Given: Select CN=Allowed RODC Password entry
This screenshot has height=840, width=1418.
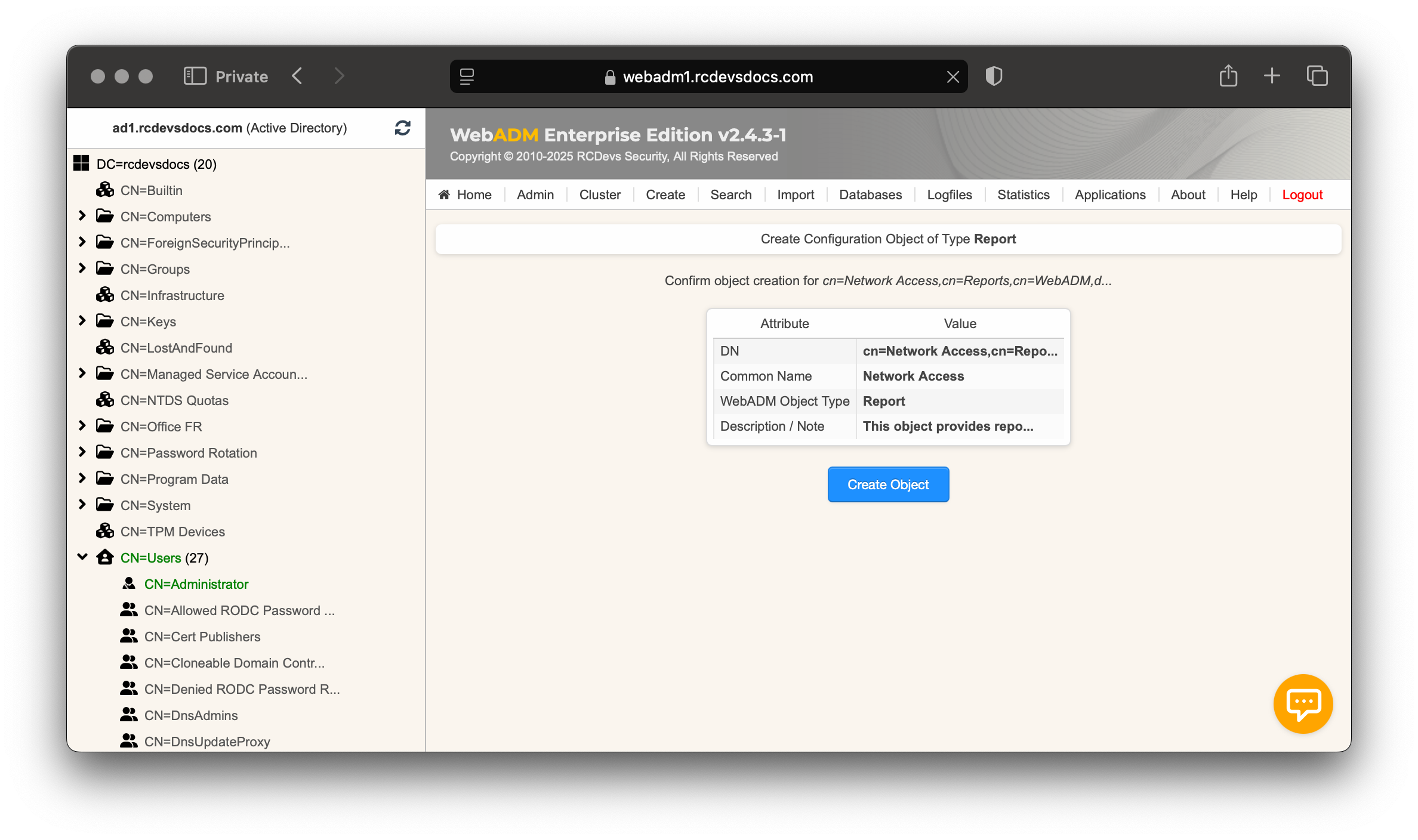Looking at the screenshot, I should click(239, 610).
